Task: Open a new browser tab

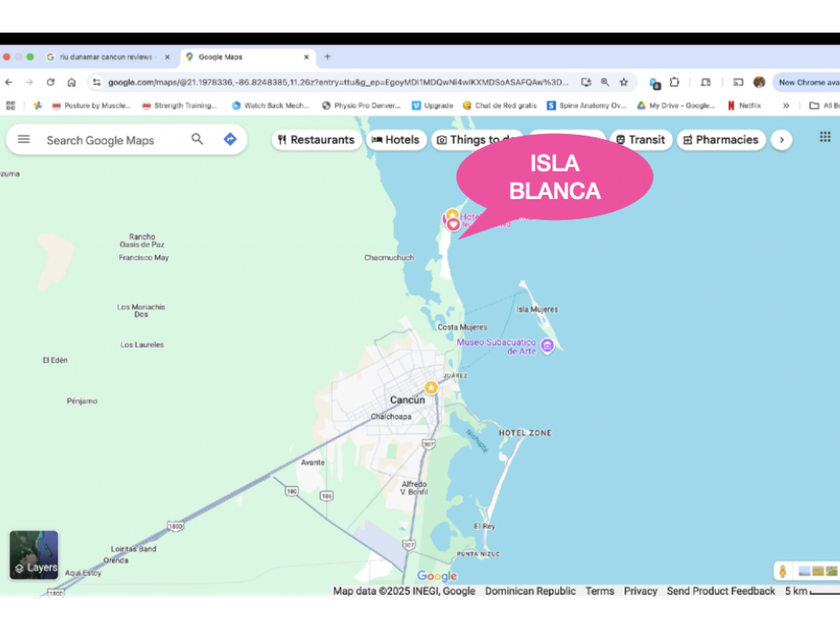Action: pyautogui.click(x=327, y=56)
